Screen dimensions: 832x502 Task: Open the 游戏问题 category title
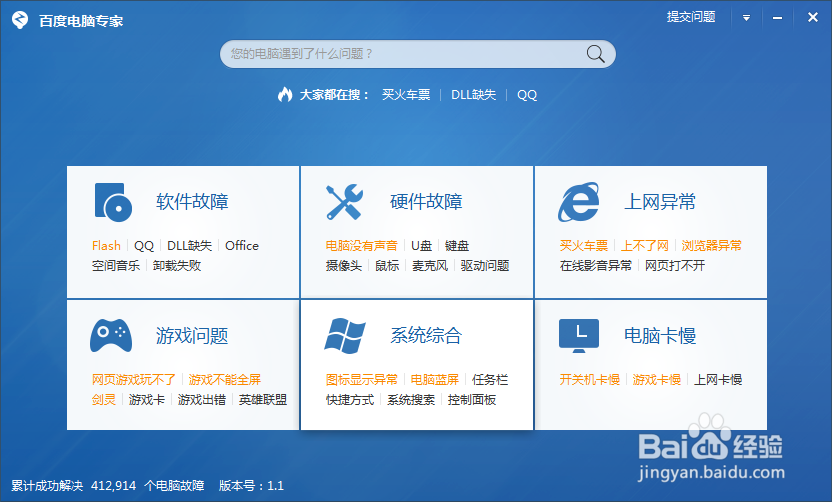[192, 335]
